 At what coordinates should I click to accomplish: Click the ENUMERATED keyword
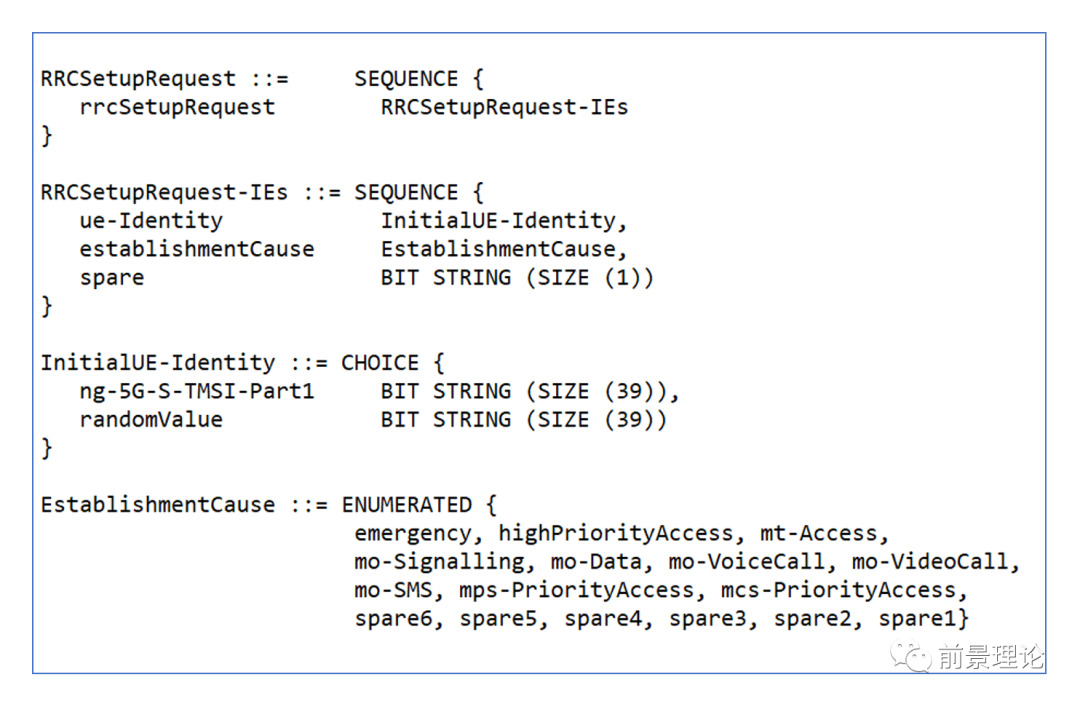point(406,505)
